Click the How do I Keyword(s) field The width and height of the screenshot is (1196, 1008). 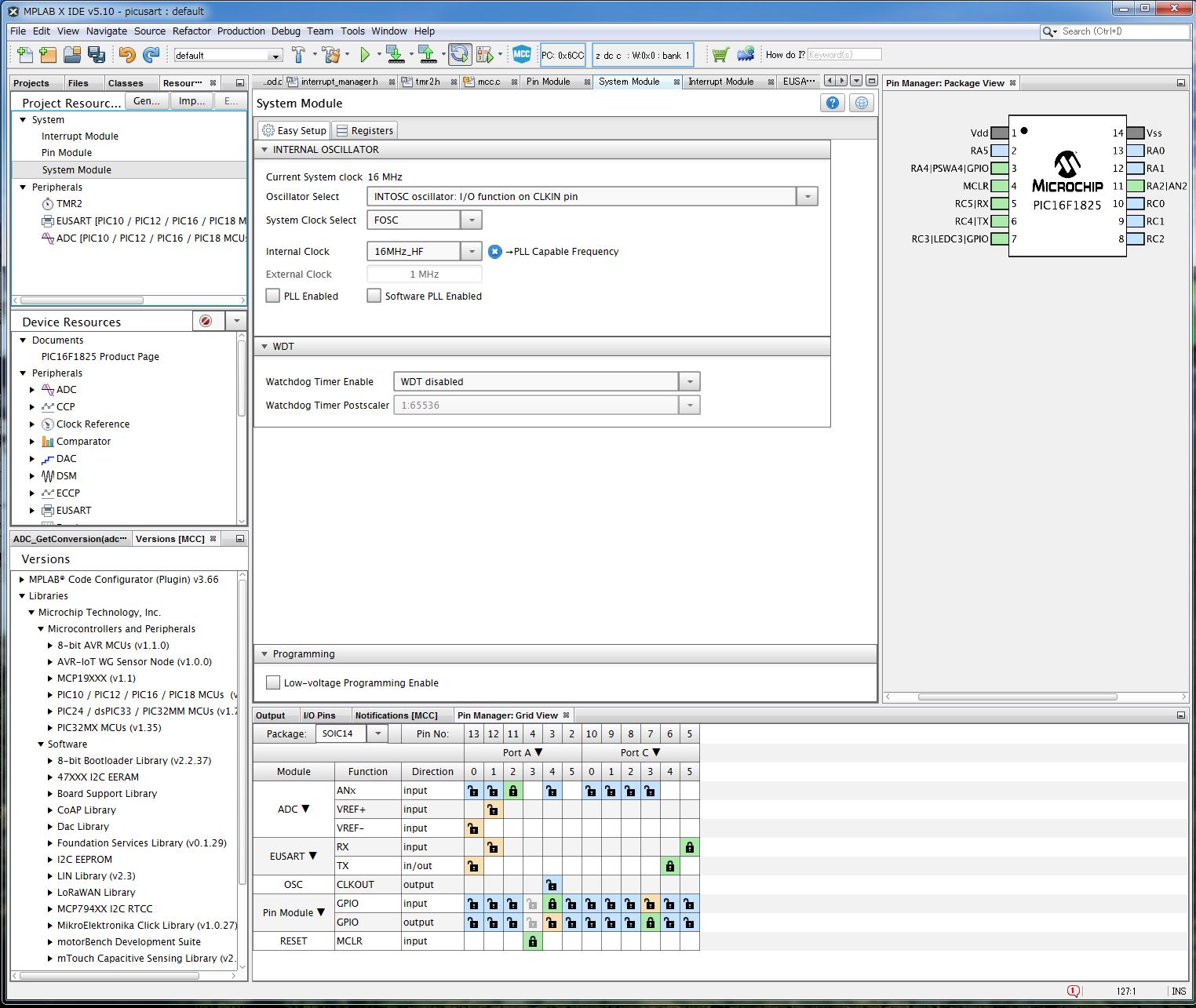coord(844,55)
